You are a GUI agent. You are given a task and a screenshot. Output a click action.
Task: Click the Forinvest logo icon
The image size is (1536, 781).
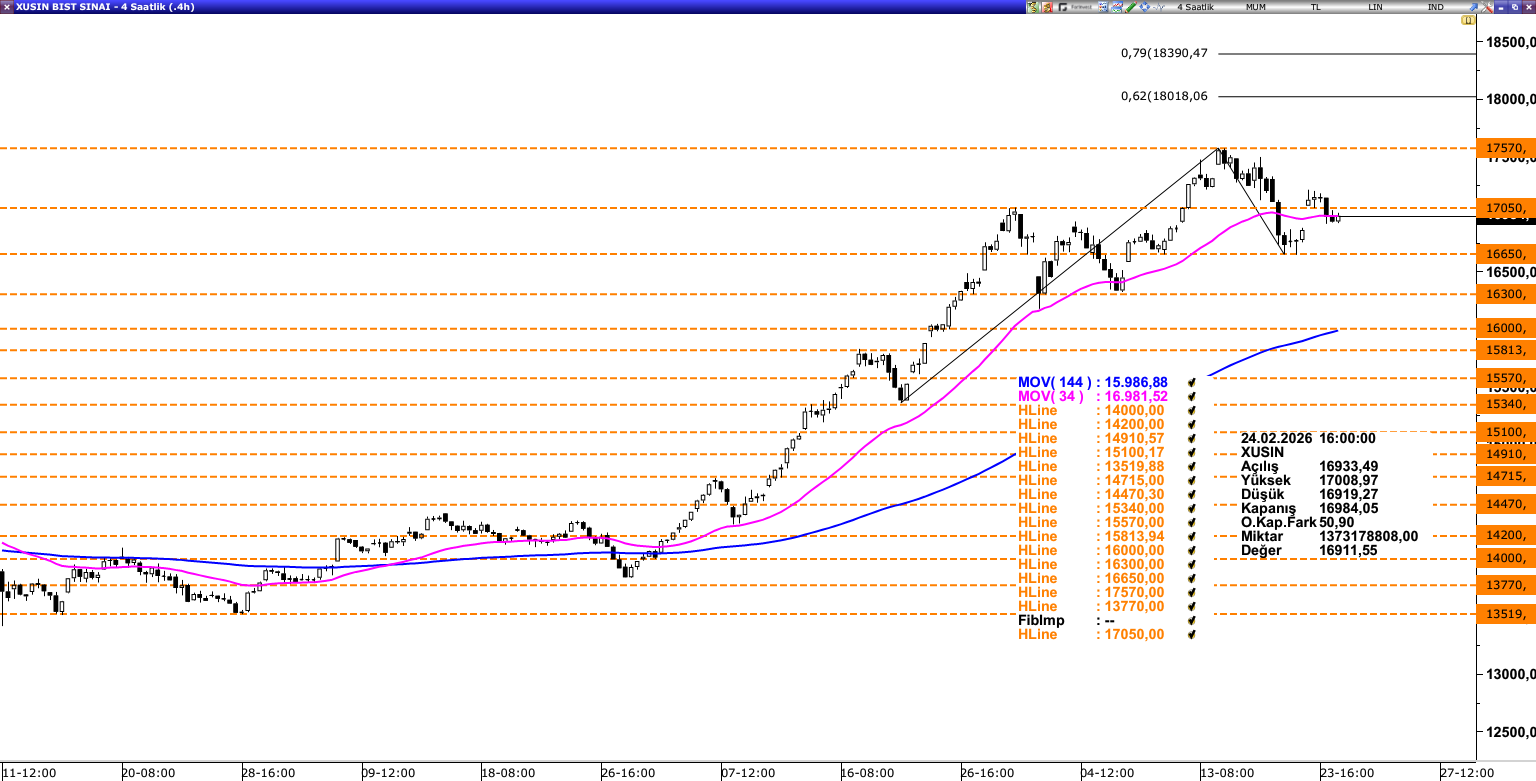pyautogui.click(x=1075, y=7)
